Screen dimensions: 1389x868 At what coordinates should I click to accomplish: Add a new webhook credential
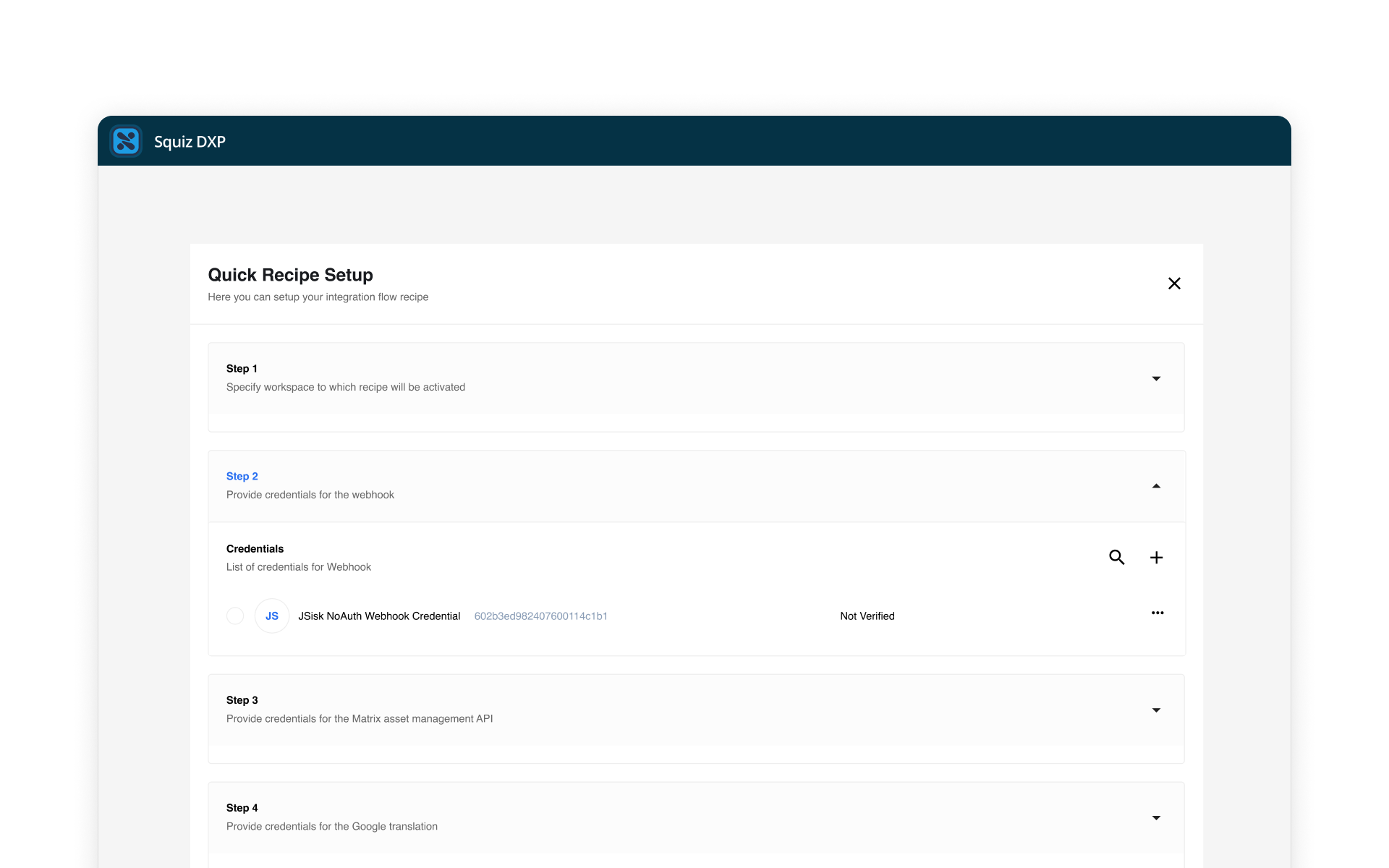1156,557
